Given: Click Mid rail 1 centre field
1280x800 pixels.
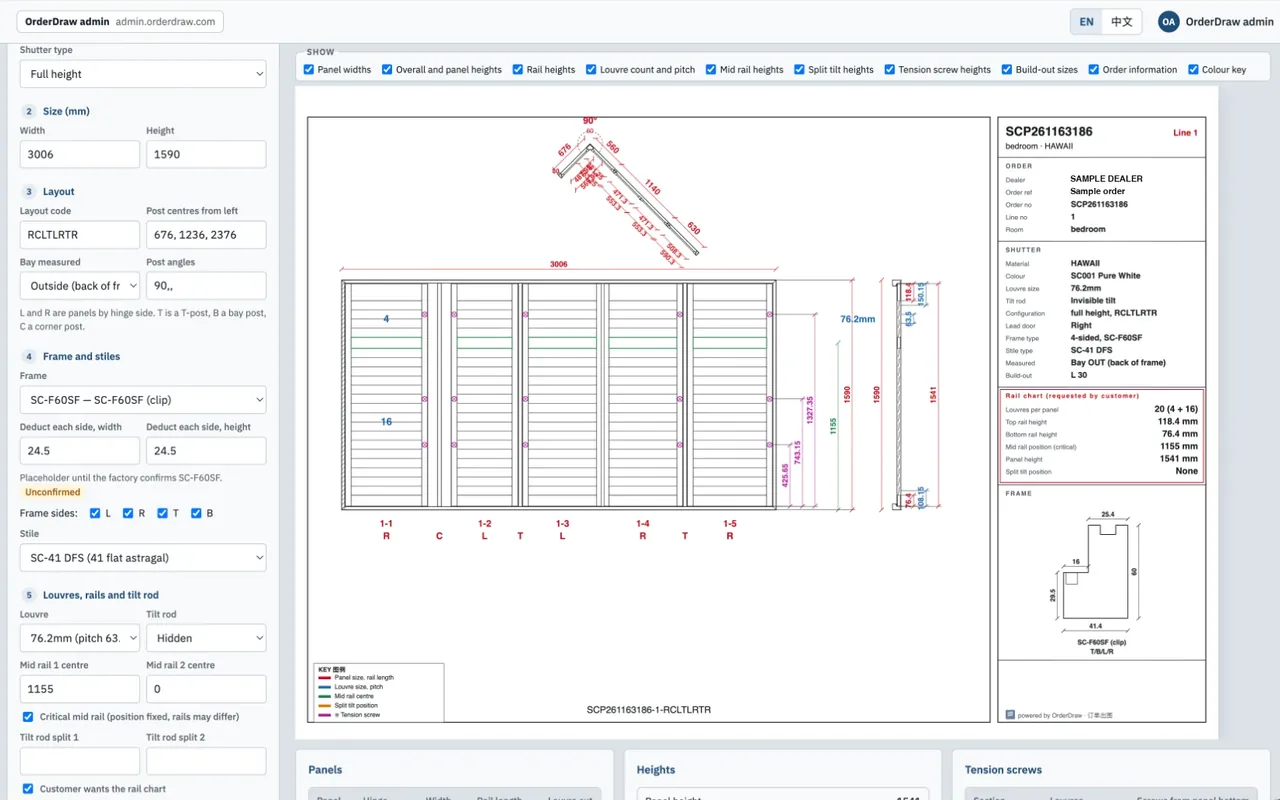Looking at the screenshot, I should click(x=80, y=689).
